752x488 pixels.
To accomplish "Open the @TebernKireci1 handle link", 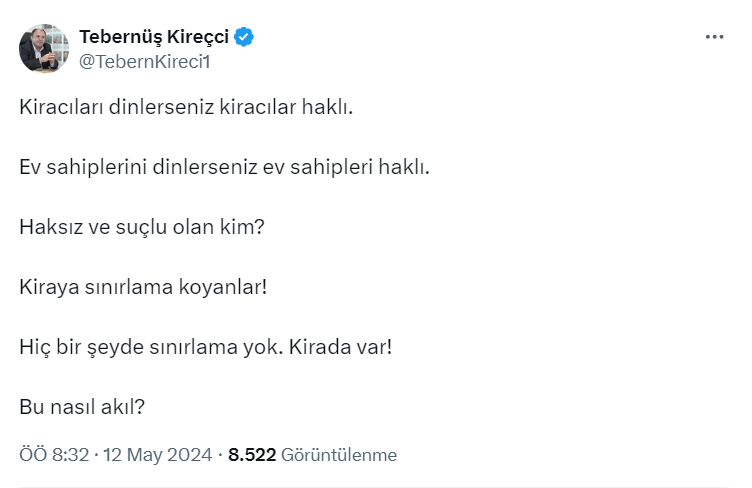I will tap(144, 61).
